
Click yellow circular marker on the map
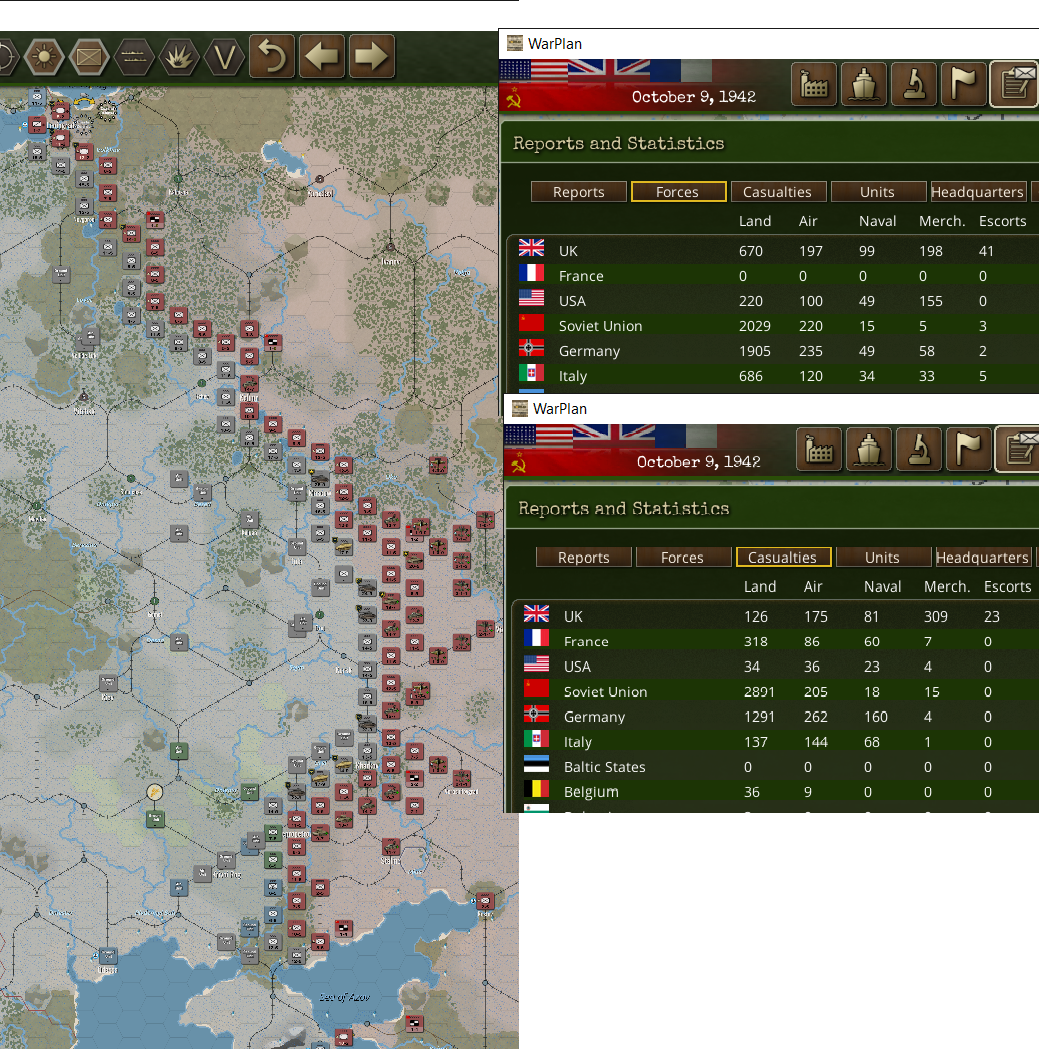[x=155, y=793]
